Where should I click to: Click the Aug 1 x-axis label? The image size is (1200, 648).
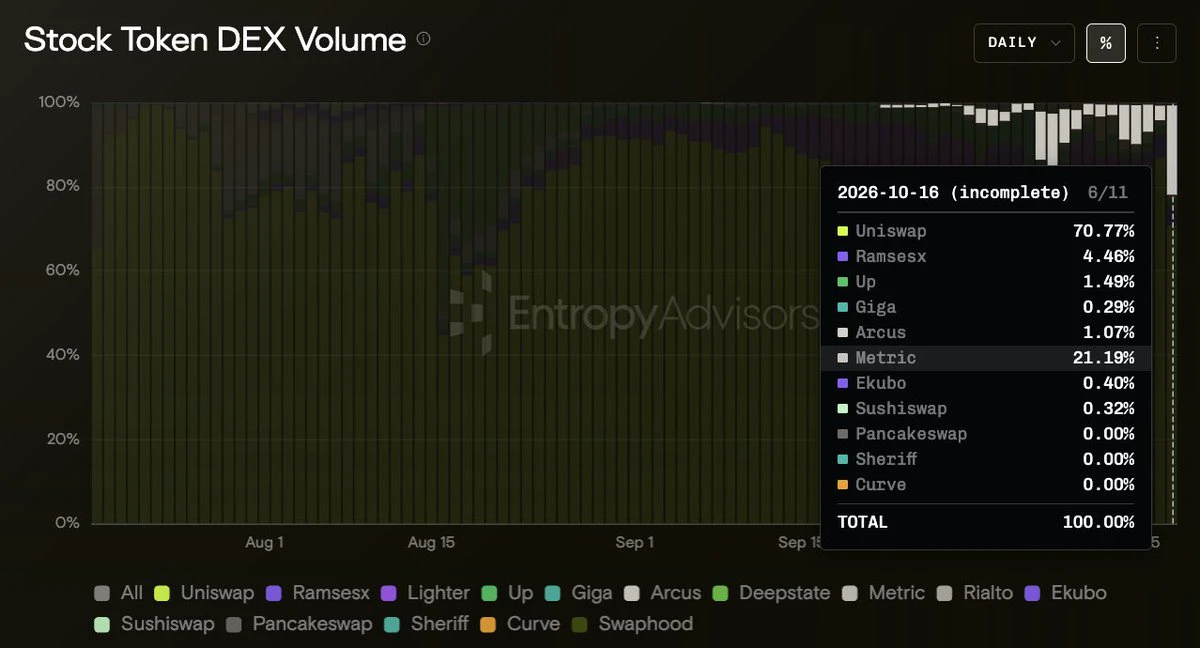(x=264, y=543)
